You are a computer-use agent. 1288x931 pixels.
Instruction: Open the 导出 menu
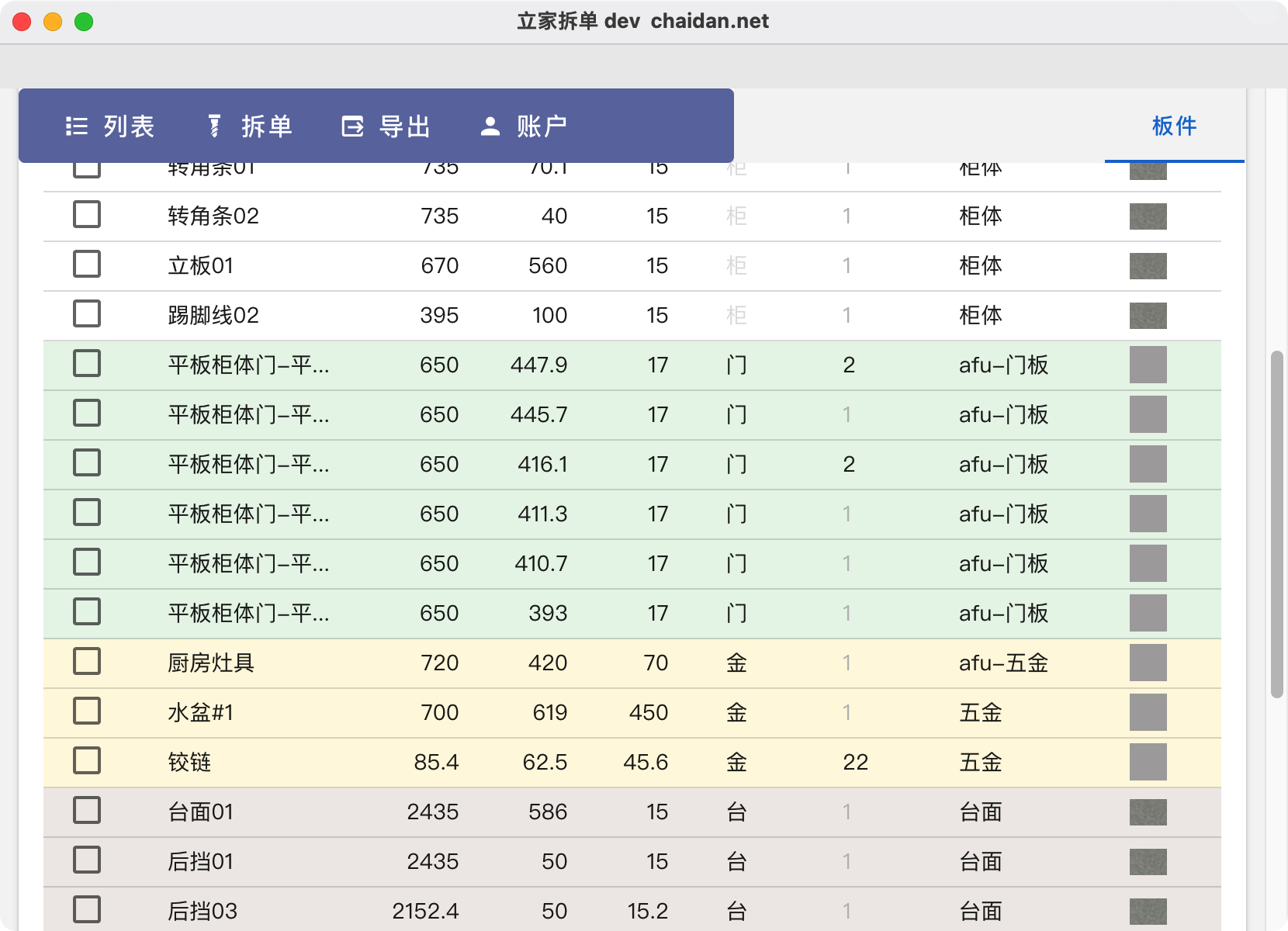coord(386,126)
